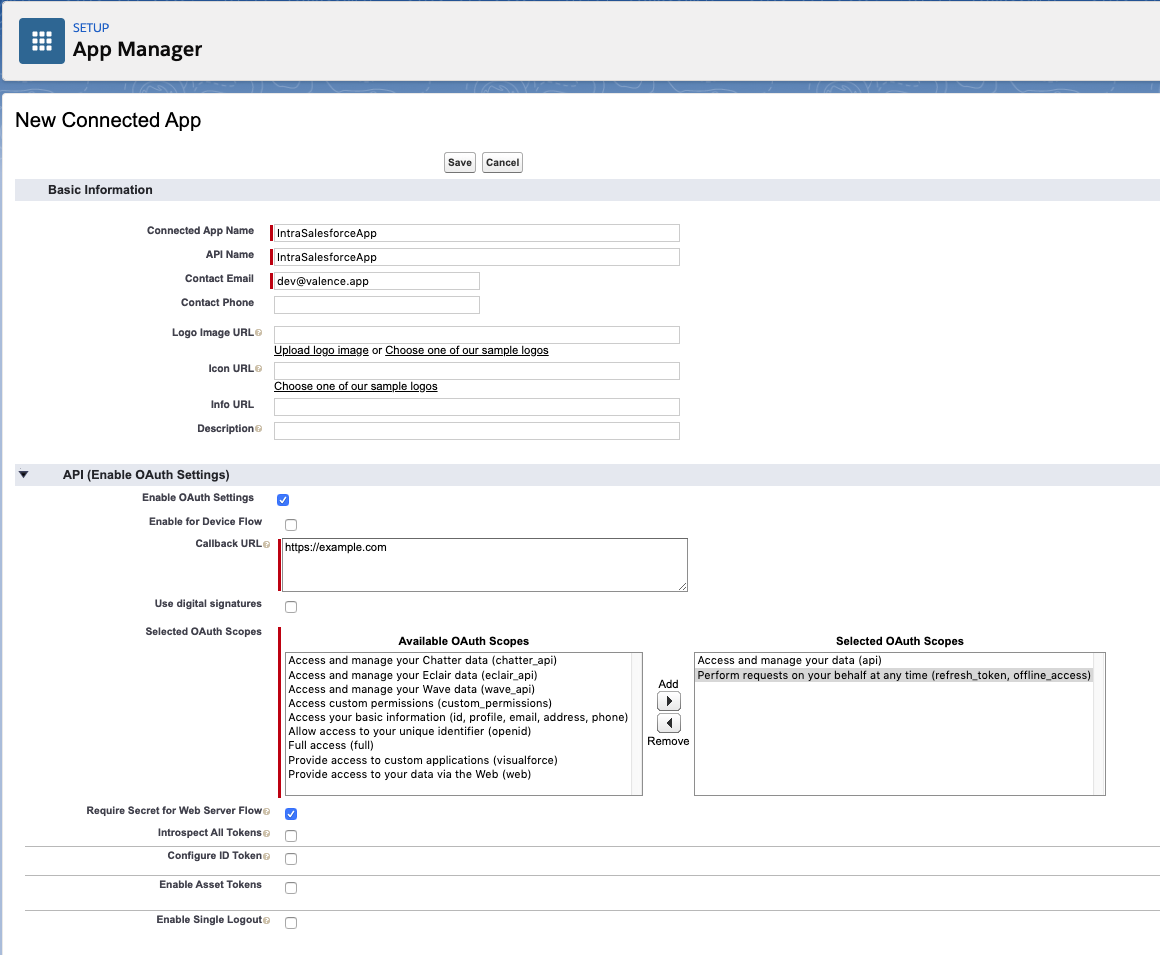
Task: Click the Save button
Action: tap(459, 163)
